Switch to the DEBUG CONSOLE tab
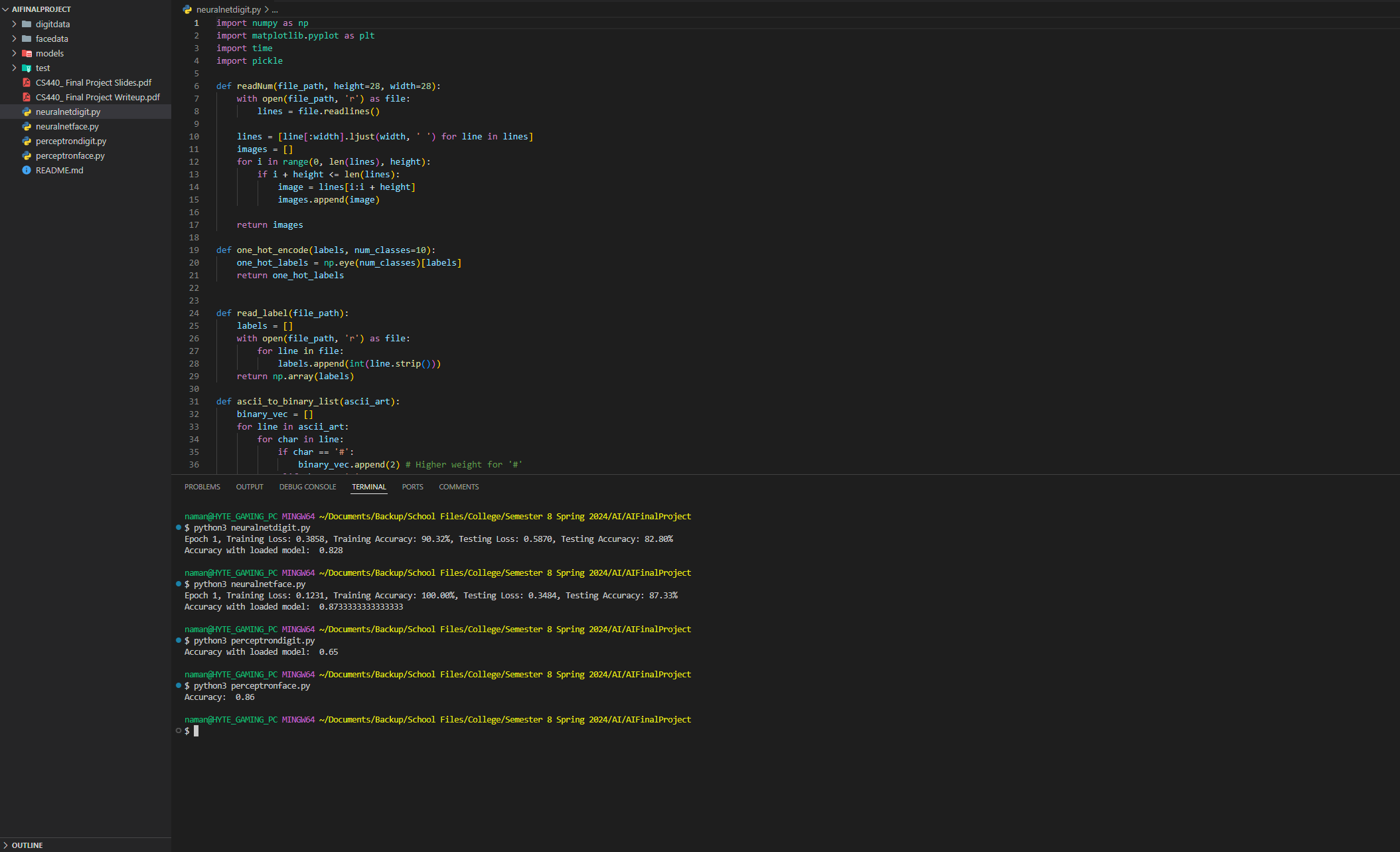1400x852 pixels. 307,487
